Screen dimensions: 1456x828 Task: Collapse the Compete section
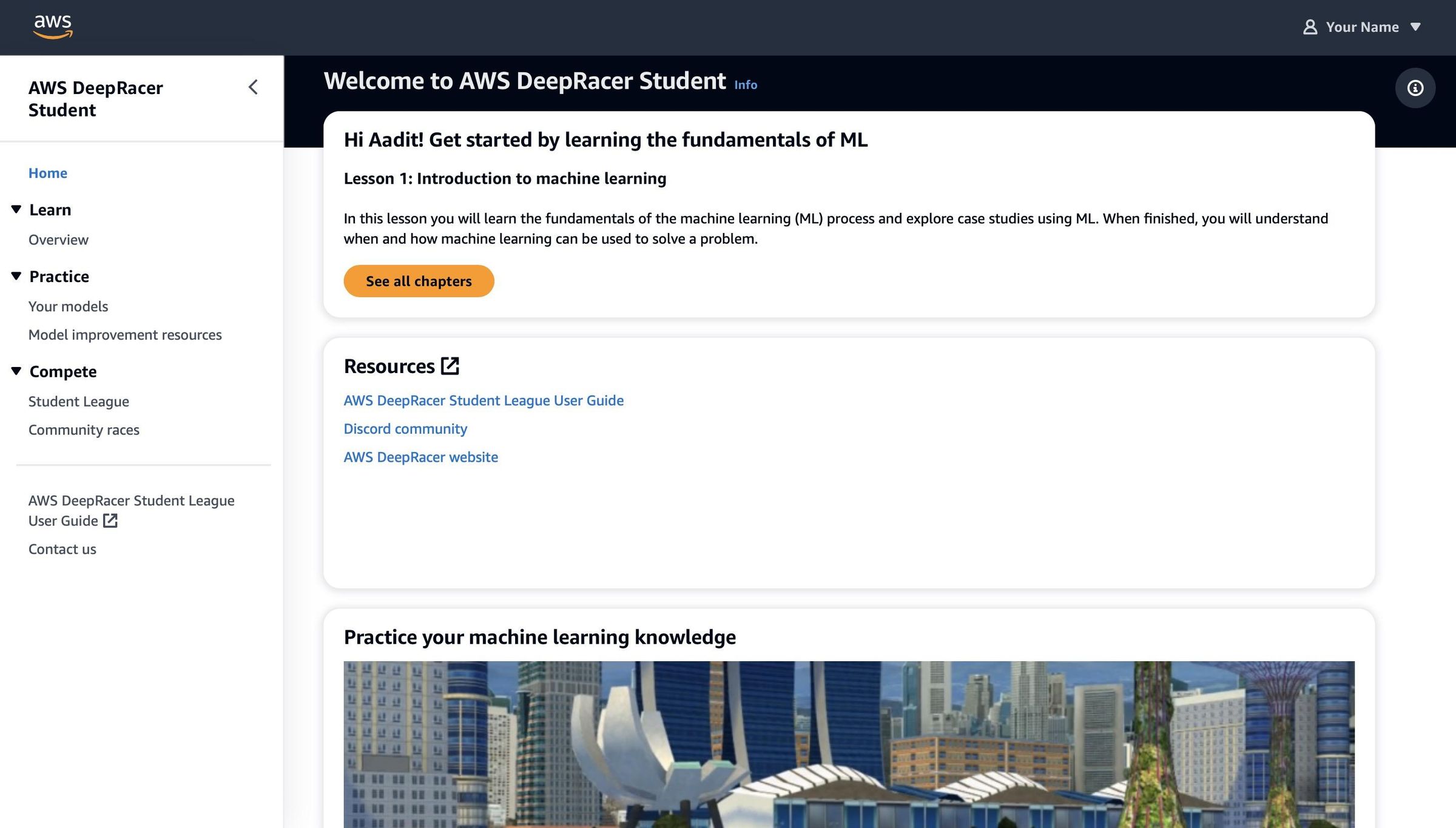pos(16,371)
